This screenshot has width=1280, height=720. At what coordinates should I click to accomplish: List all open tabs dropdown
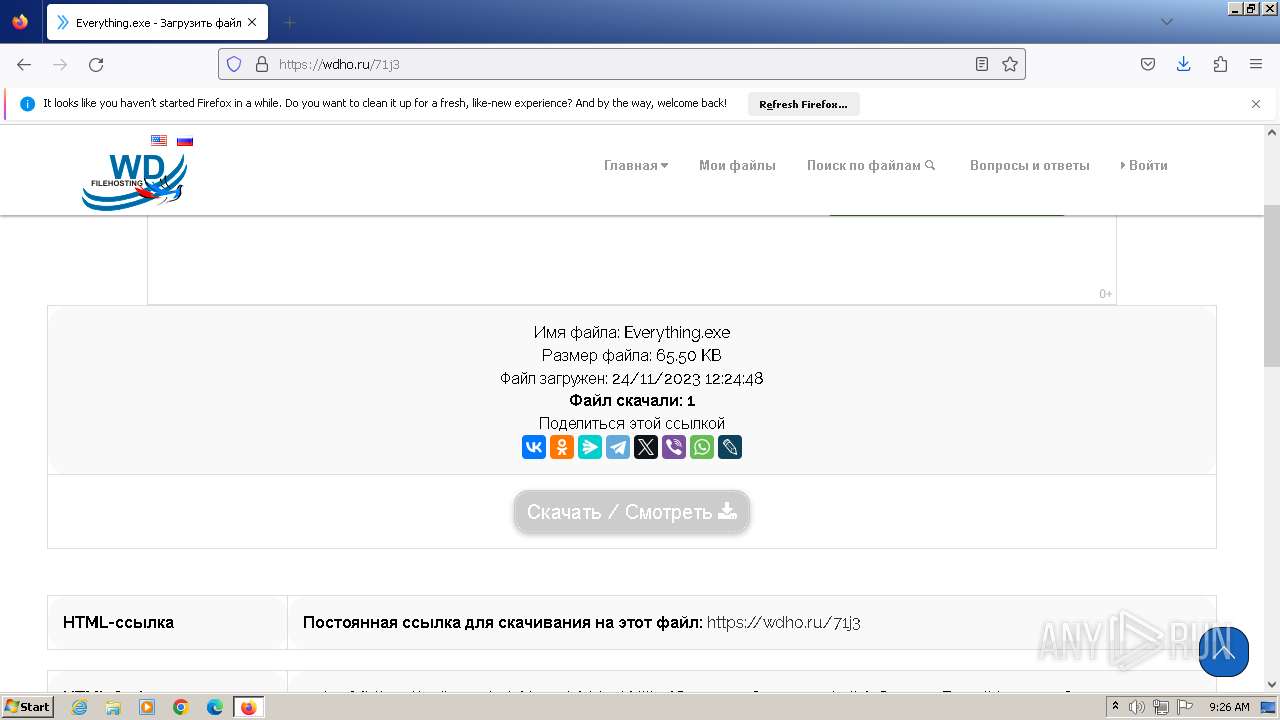[1166, 22]
